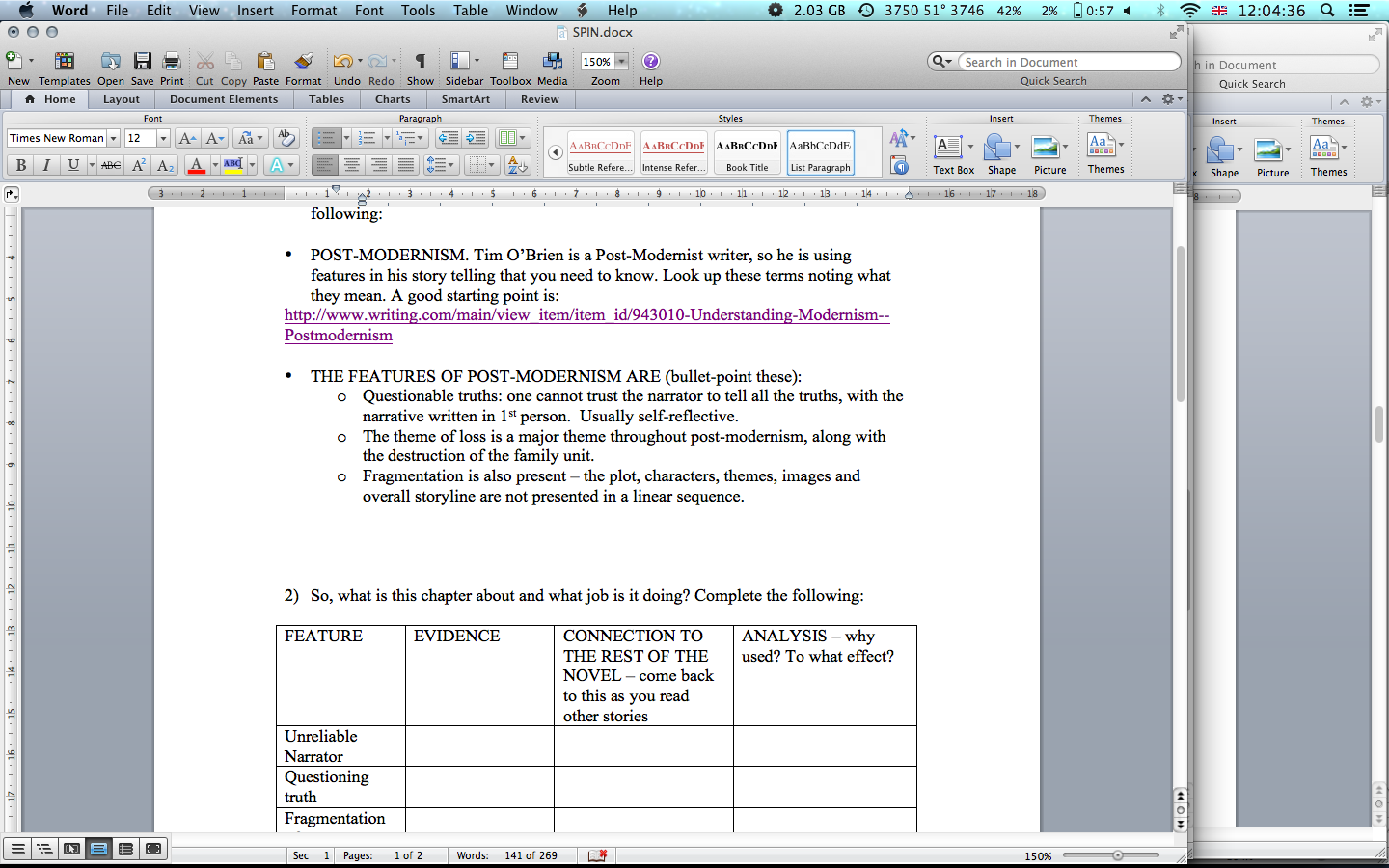1389x868 pixels.
Task: Collapse the ribbon with the chevron
Action: click(x=1145, y=99)
